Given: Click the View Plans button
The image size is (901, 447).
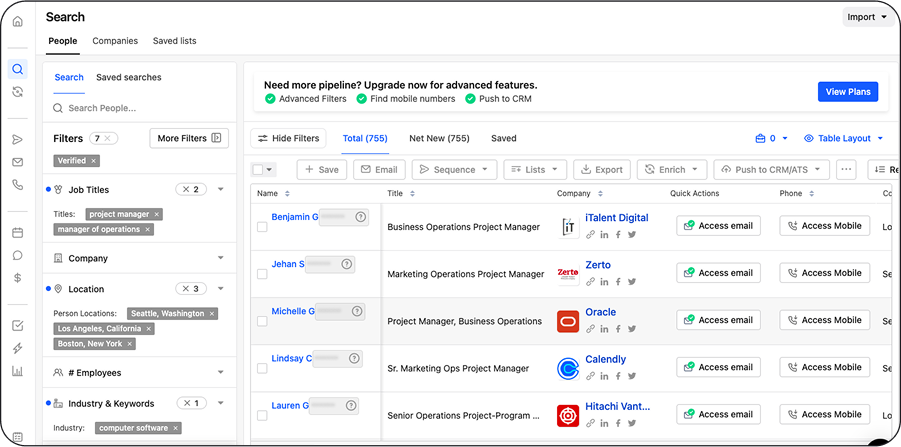Looking at the screenshot, I should pos(847,92).
